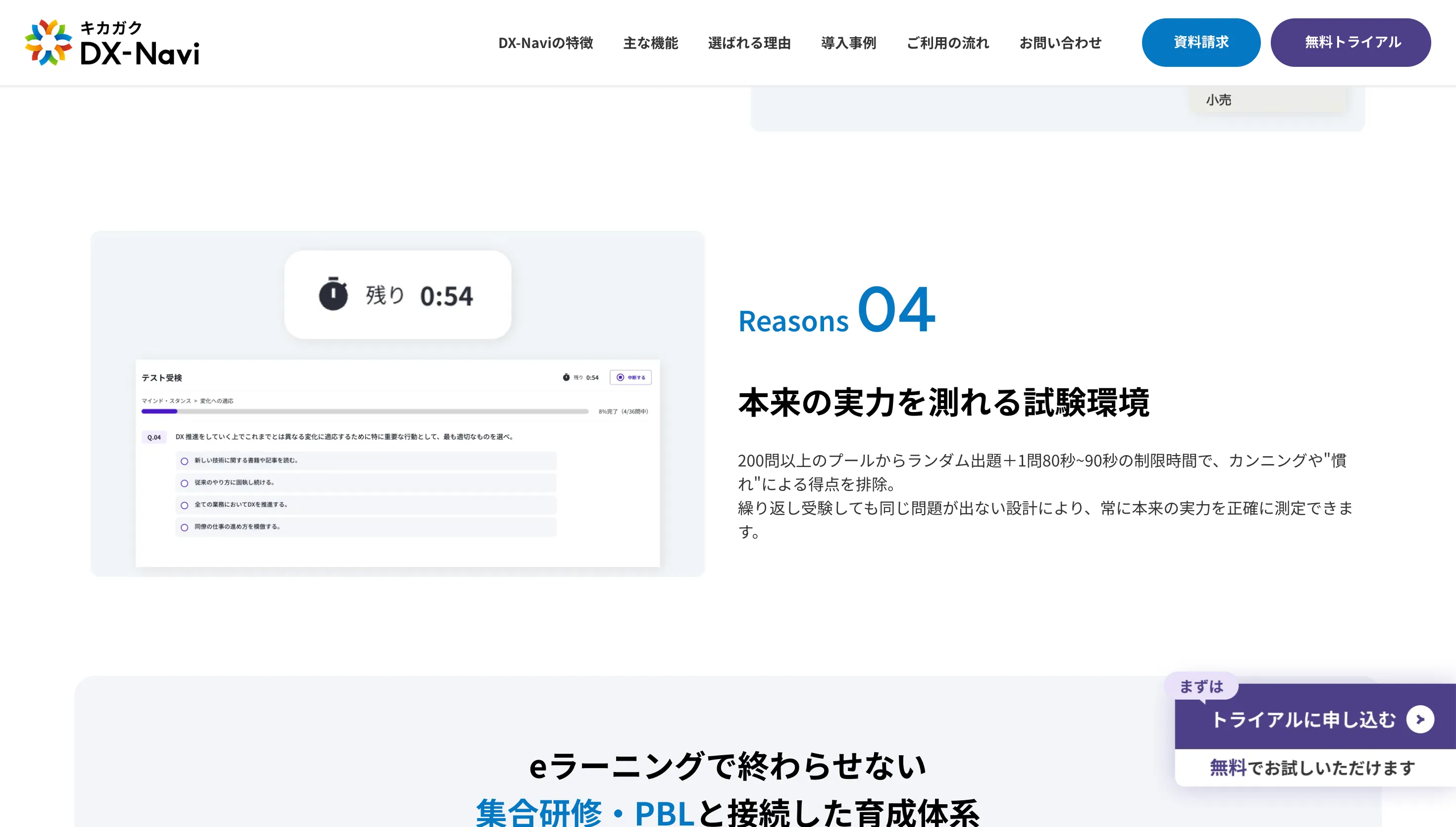The width and height of the screenshot is (1456, 827).
Task: Click the 無料でお試しいただけます caption
Action: (x=1312, y=768)
